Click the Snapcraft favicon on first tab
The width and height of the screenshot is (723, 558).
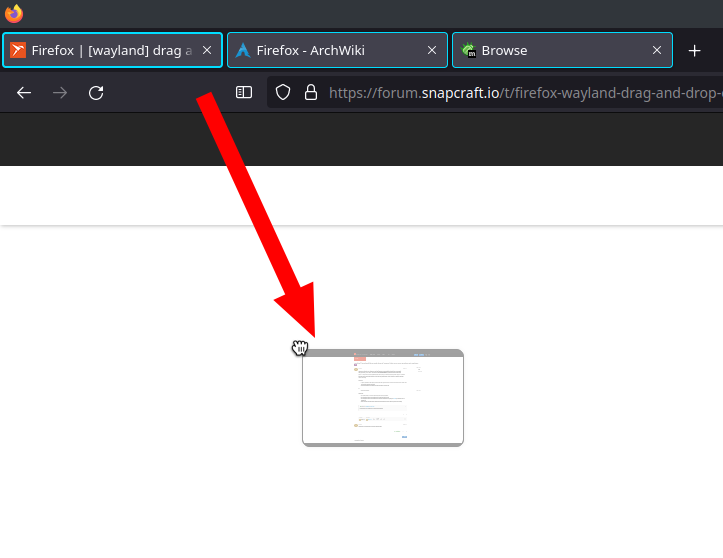tap(18, 51)
